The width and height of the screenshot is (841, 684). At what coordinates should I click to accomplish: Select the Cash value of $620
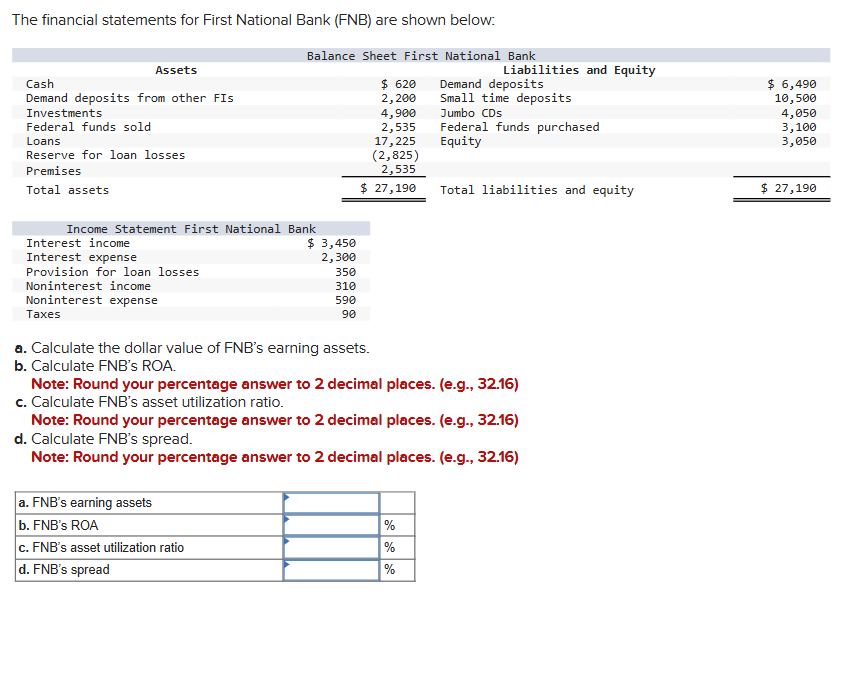pyautogui.click(x=396, y=83)
